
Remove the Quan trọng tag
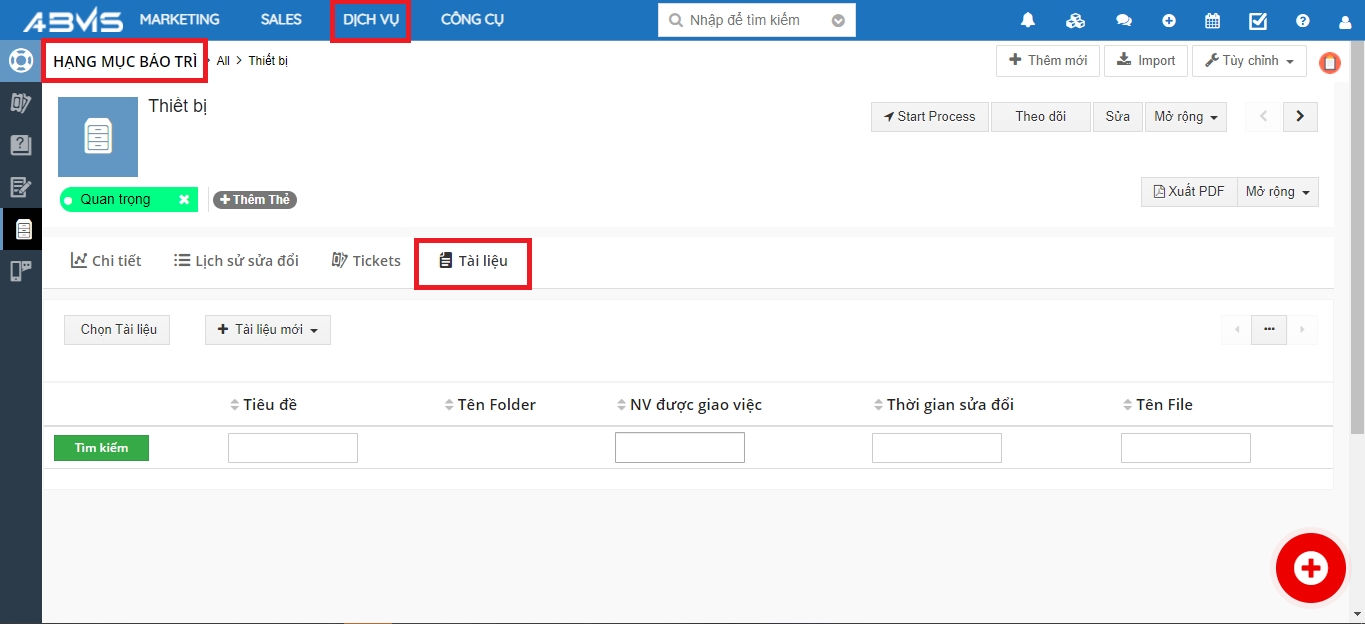coord(184,199)
